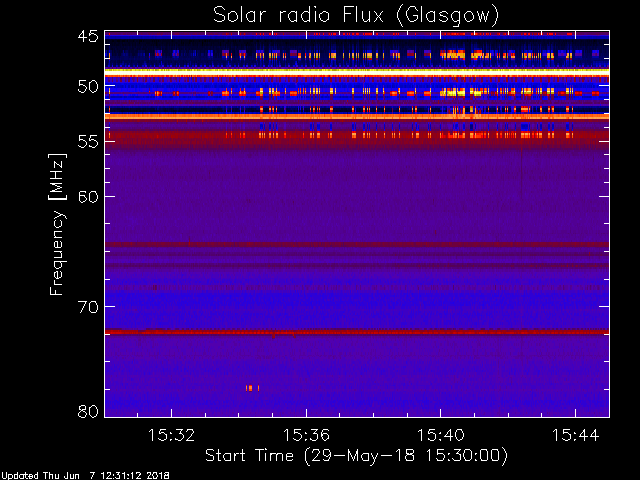Click the 15:36 time axis label
Screen dimensions: 640x480
click(306, 435)
